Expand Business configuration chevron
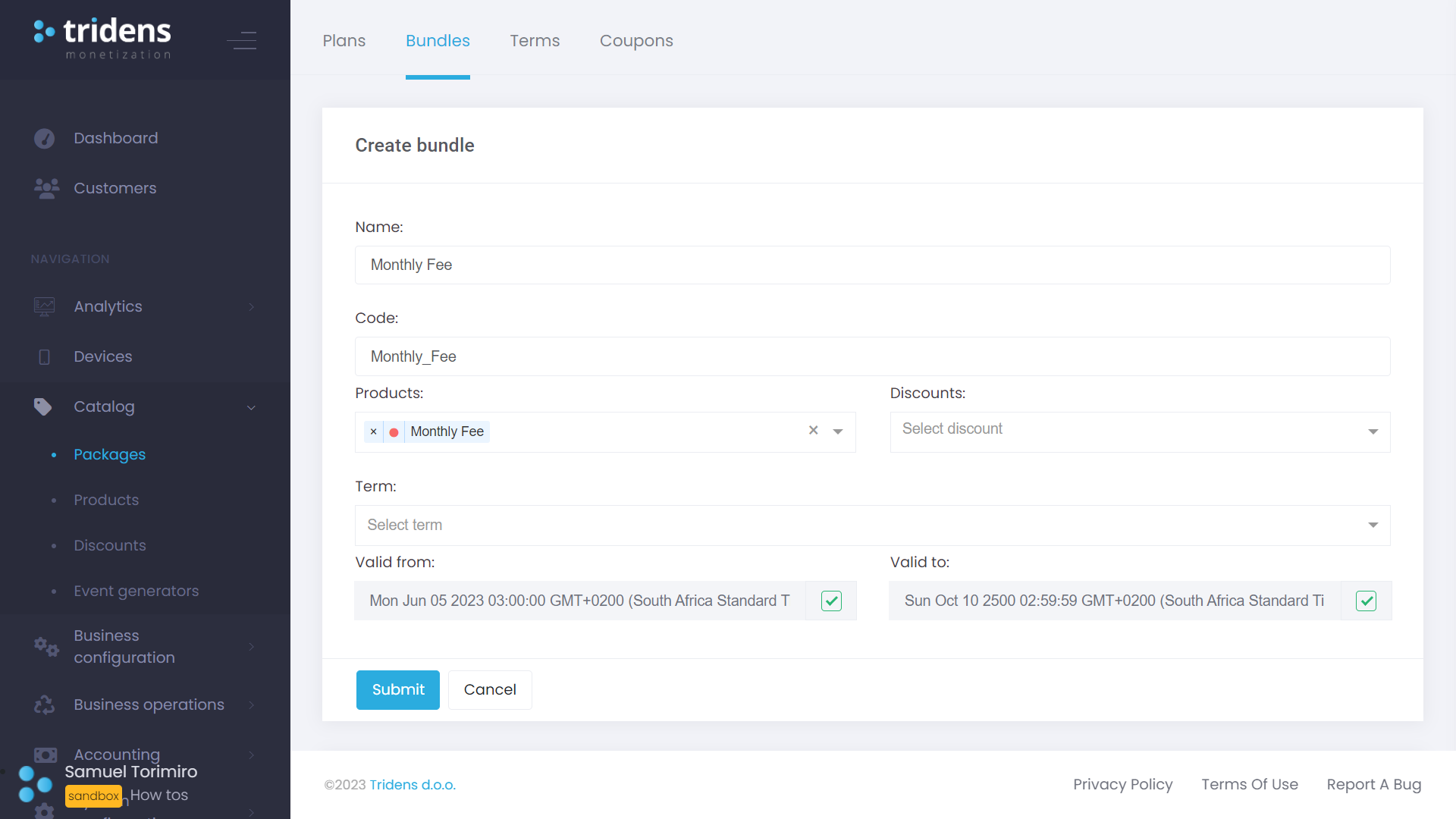This screenshot has height=819, width=1456. [252, 647]
